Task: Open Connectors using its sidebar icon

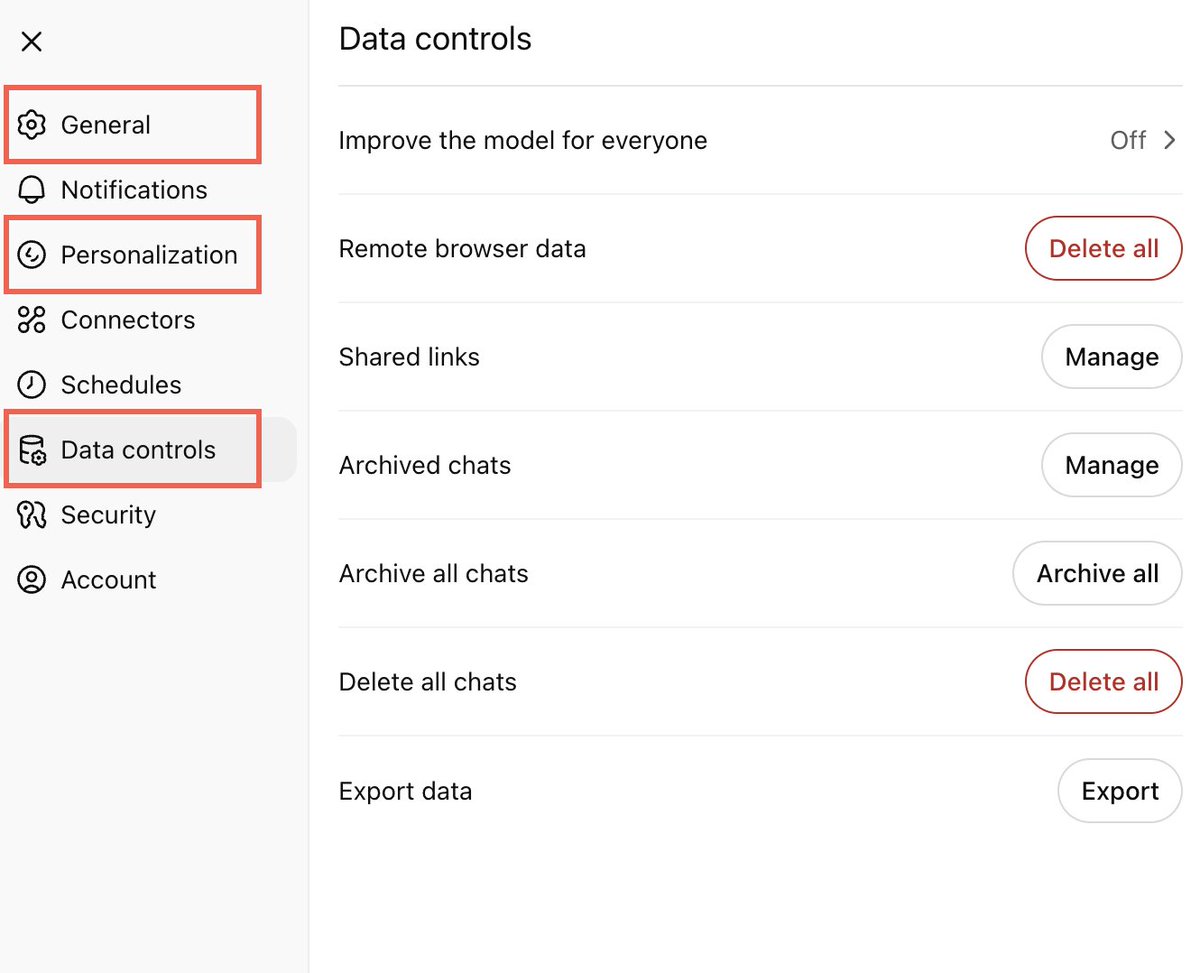Action: coord(31,319)
